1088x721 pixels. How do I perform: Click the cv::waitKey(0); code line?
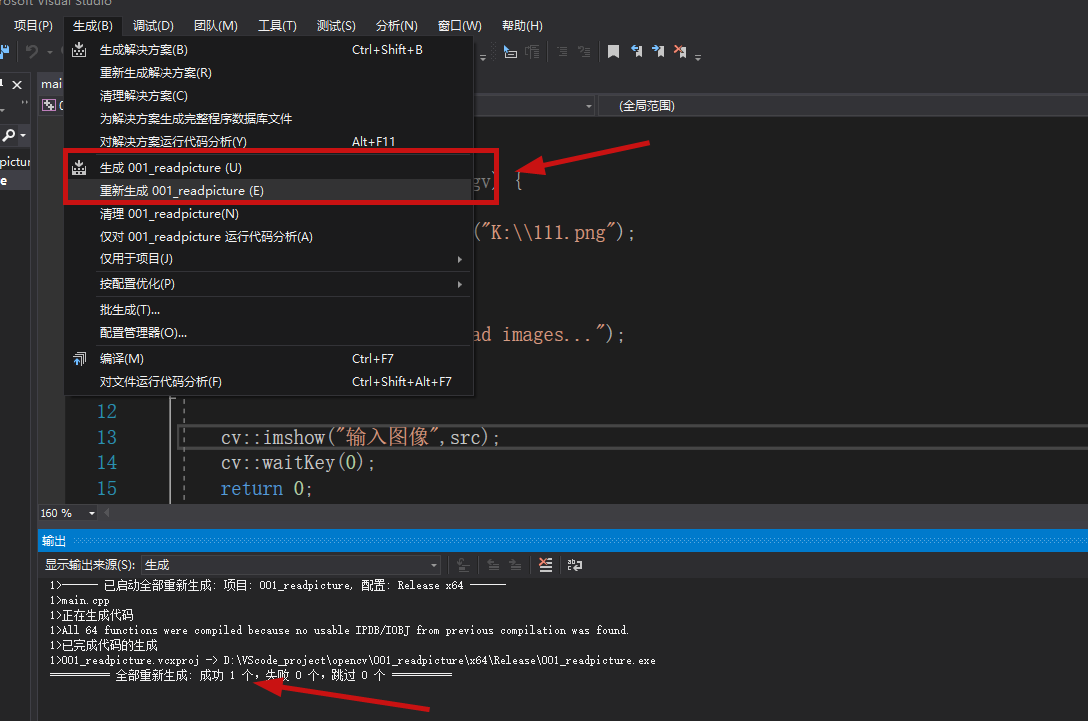(298, 463)
